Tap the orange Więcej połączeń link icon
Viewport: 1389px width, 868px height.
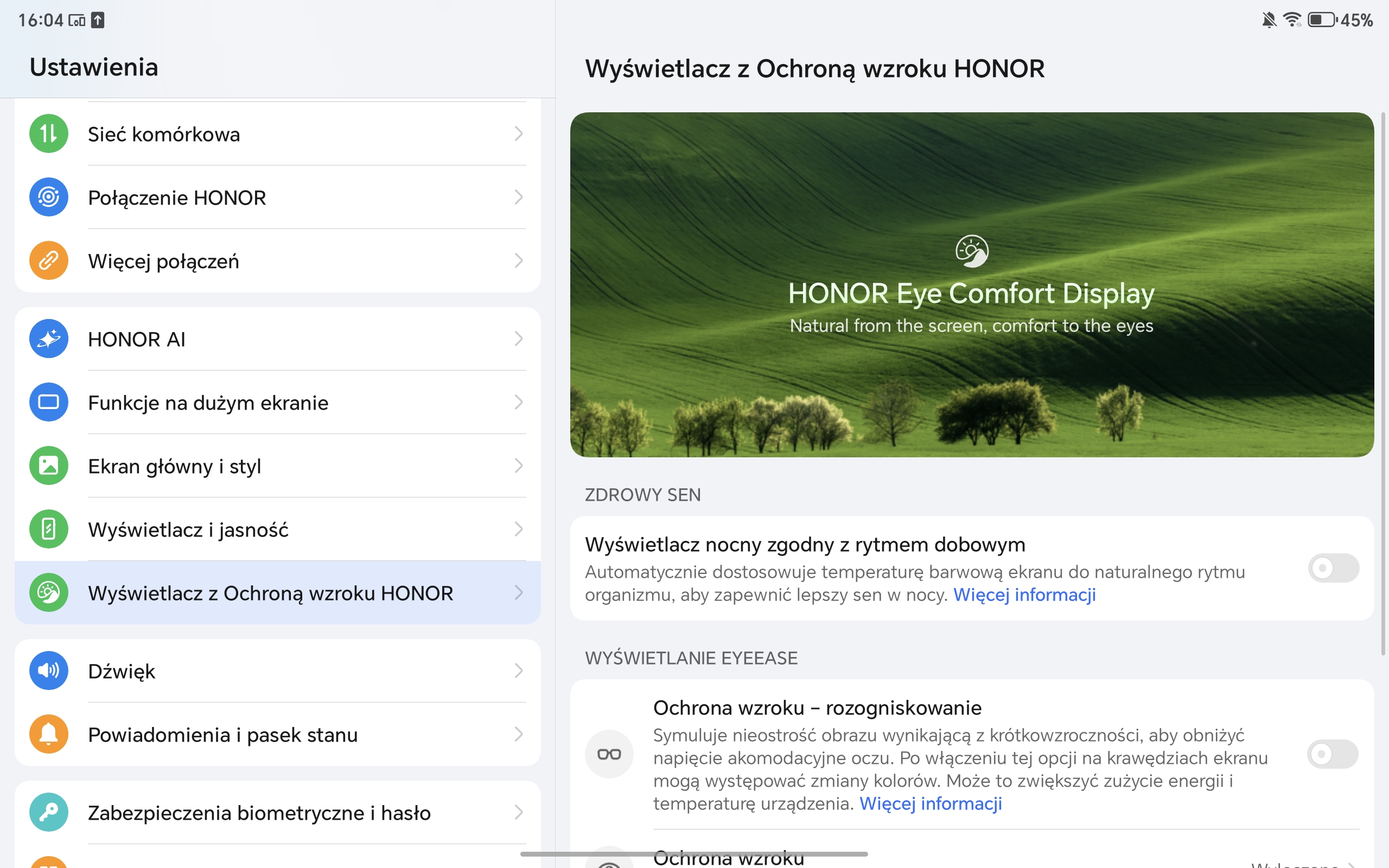(x=49, y=260)
